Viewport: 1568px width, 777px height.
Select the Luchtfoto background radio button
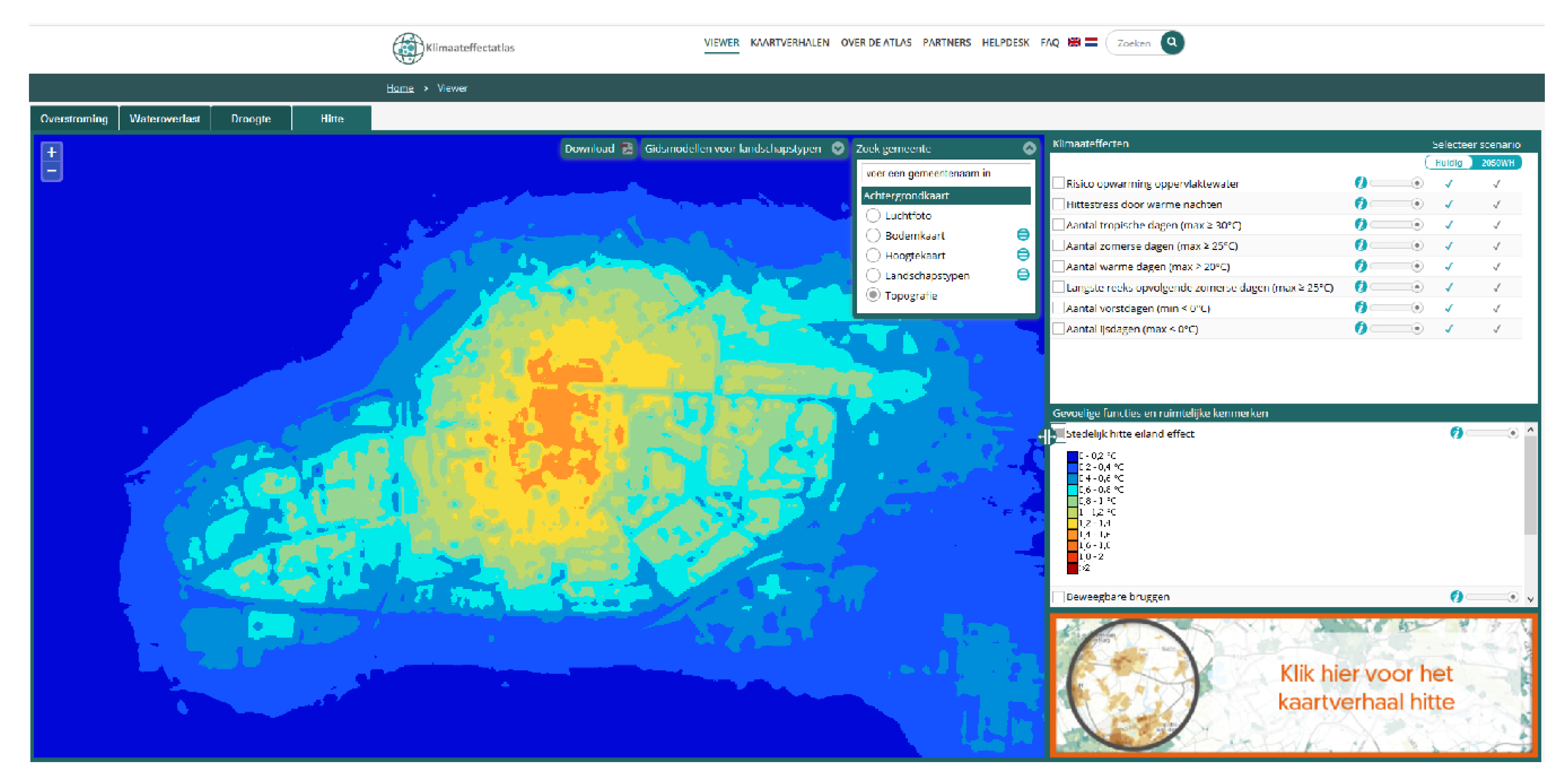873,216
